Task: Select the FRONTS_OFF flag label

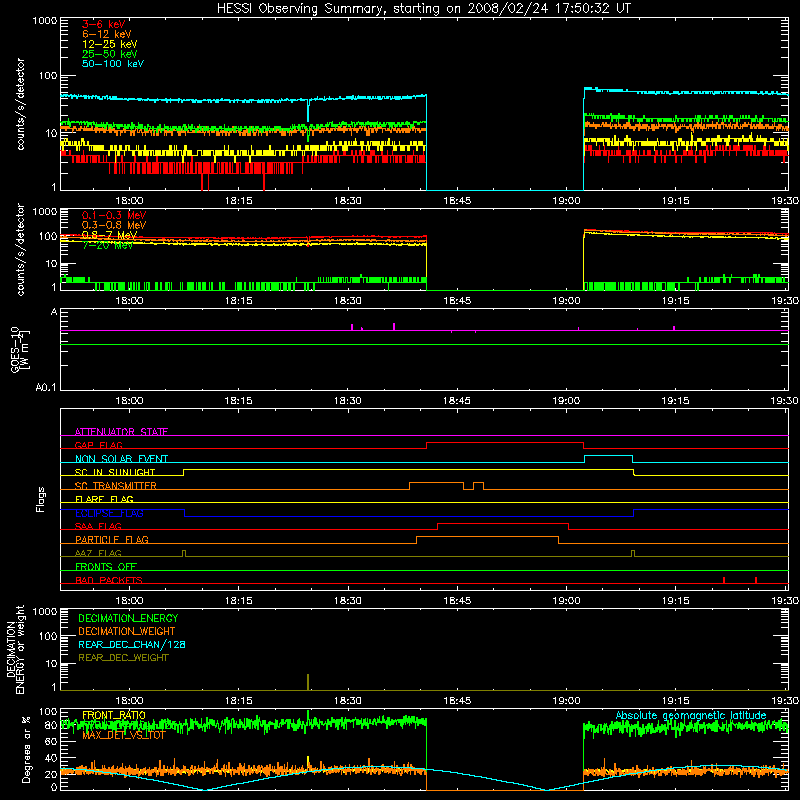Action: tap(106, 566)
